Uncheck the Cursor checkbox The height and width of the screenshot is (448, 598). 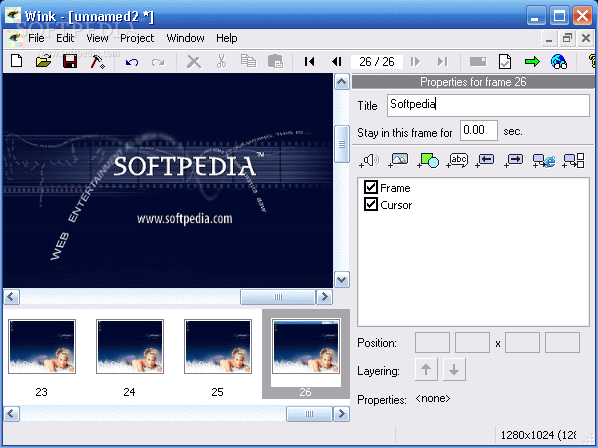[x=371, y=204]
